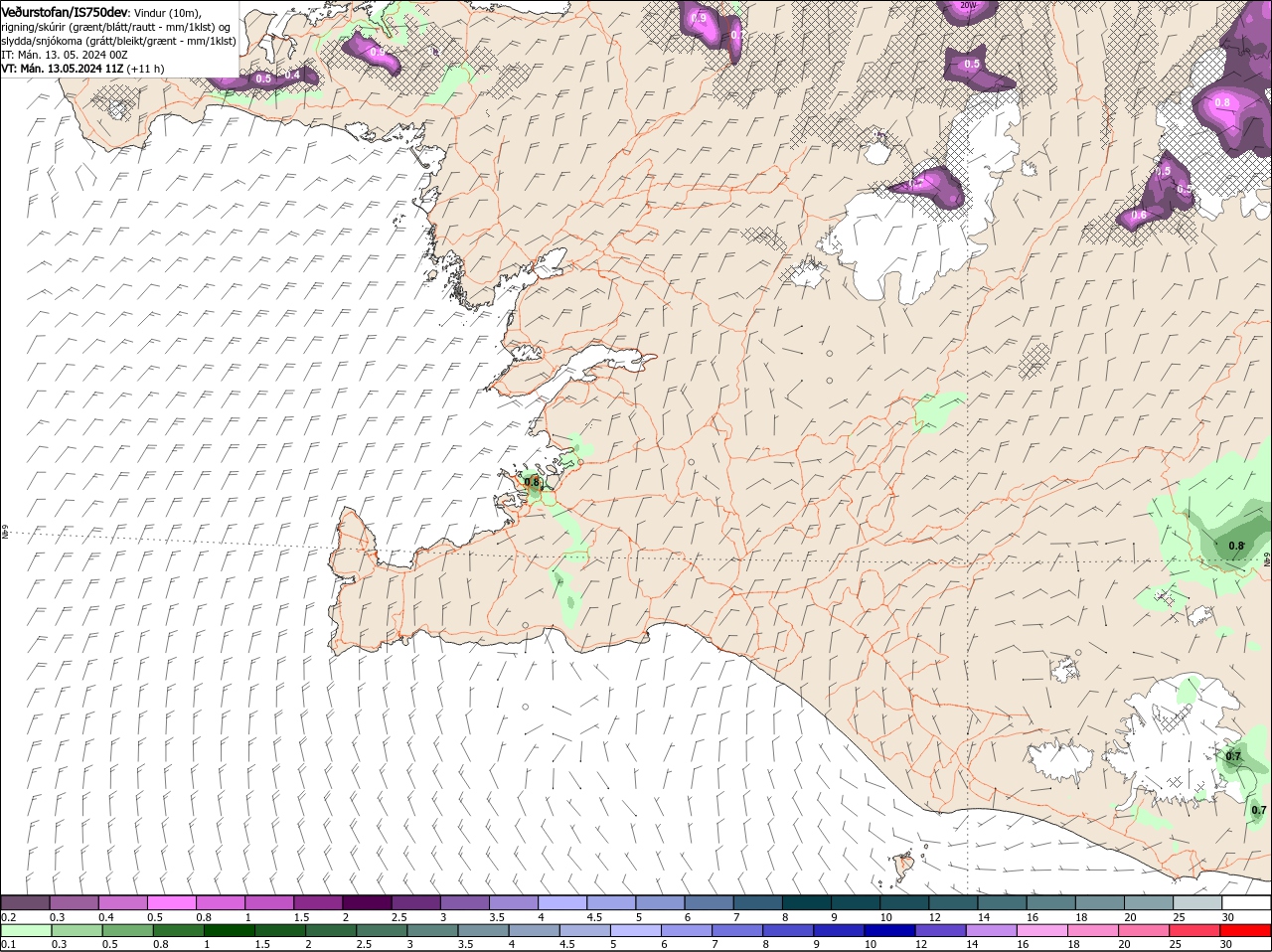Choose the 1.5 purple swatch in the upper legend
This screenshot has width=1272, height=952.
point(318,902)
